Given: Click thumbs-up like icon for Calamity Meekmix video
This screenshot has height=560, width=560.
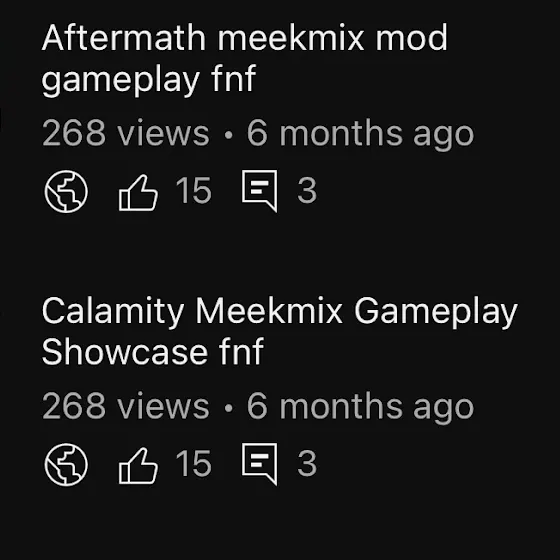Looking at the screenshot, I should [x=138, y=465].
